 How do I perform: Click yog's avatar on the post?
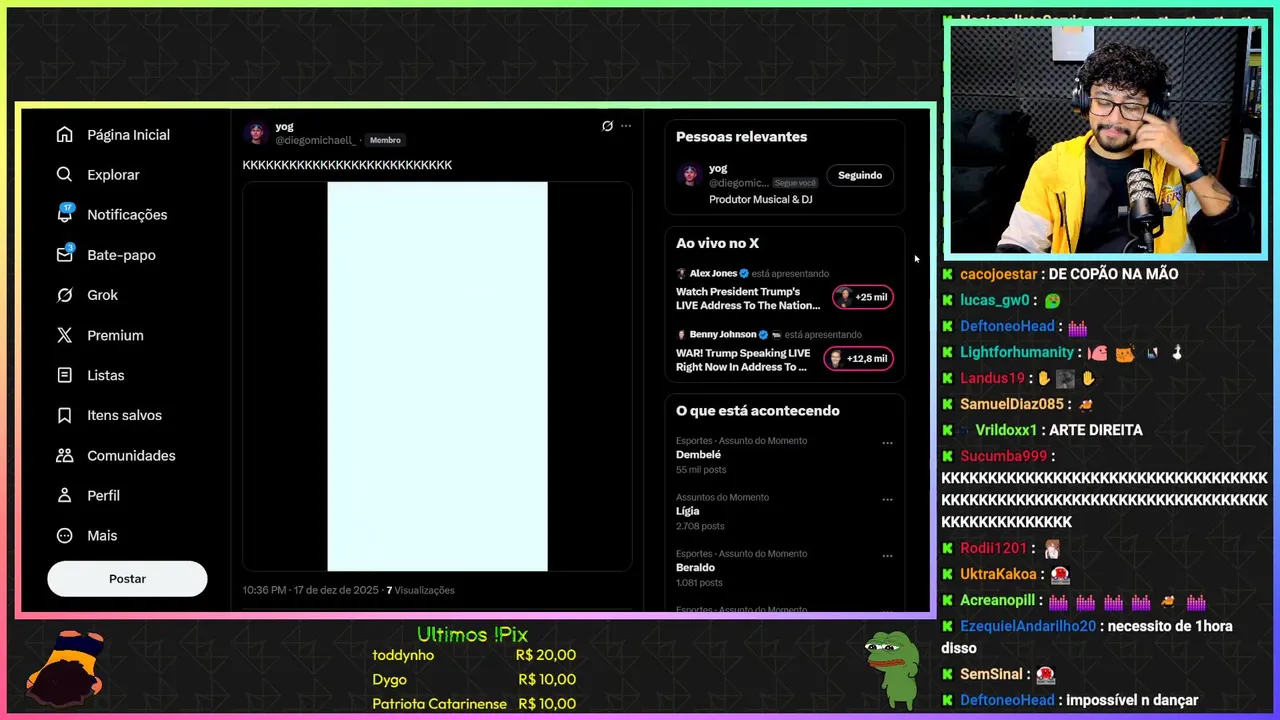256,133
